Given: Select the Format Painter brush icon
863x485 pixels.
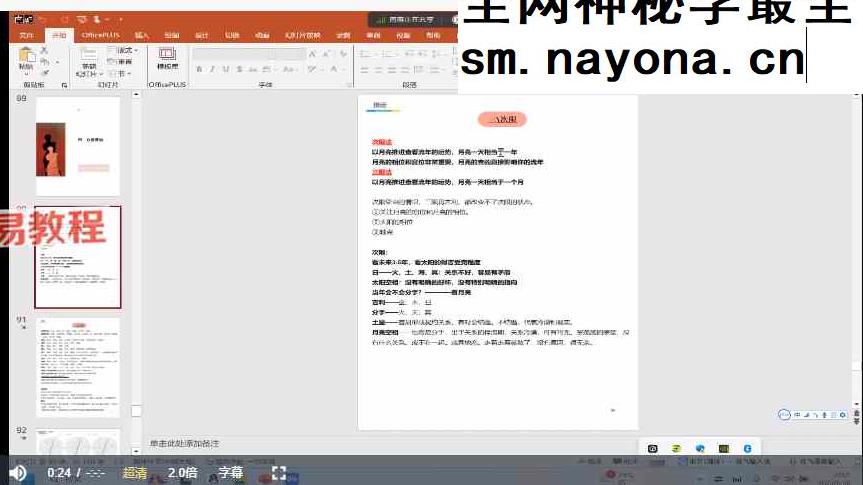Looking at the screenshot, I should point(45,72).
